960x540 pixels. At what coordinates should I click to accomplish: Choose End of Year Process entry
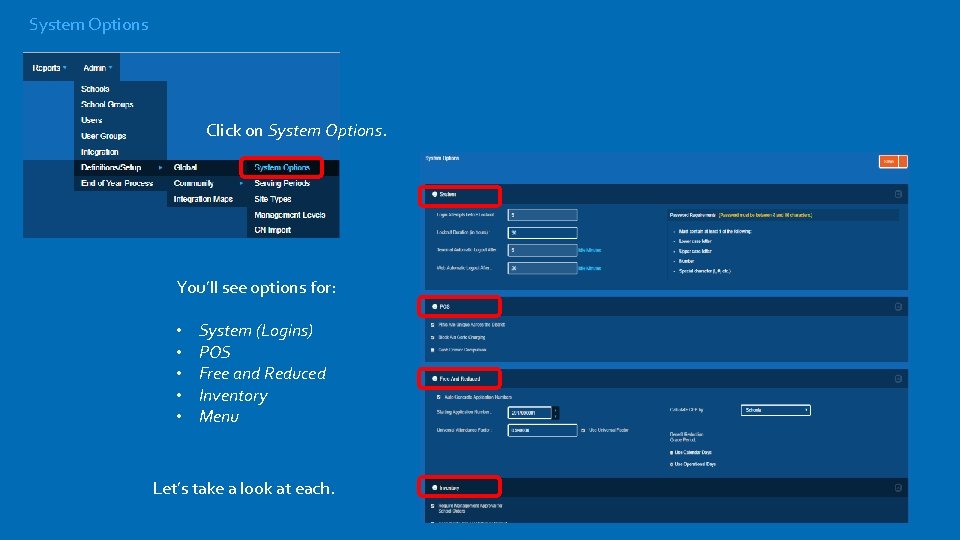coord(117,183)
